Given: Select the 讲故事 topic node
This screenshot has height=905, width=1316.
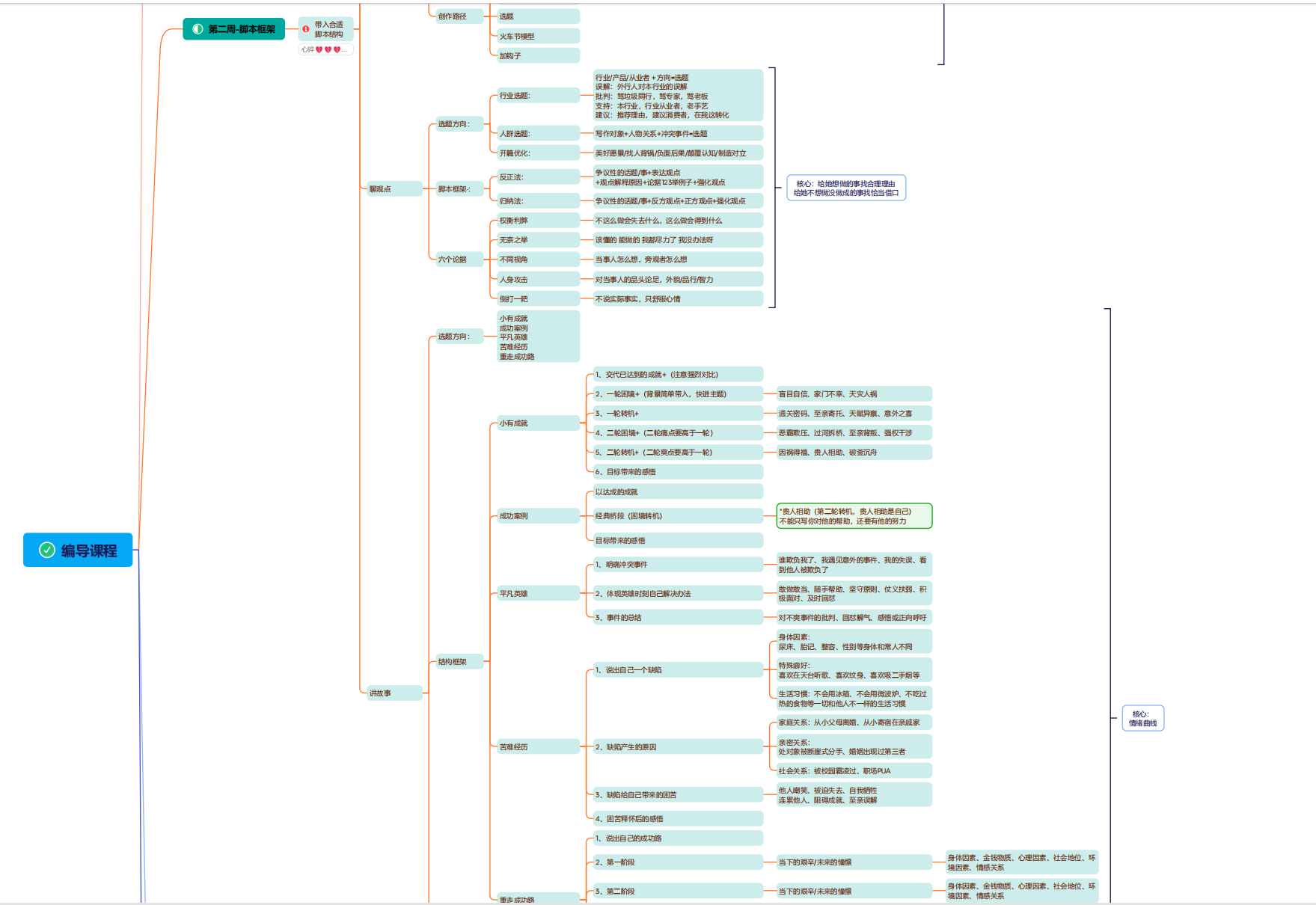Looking at the screenshot, I should (x=394, y=693).
